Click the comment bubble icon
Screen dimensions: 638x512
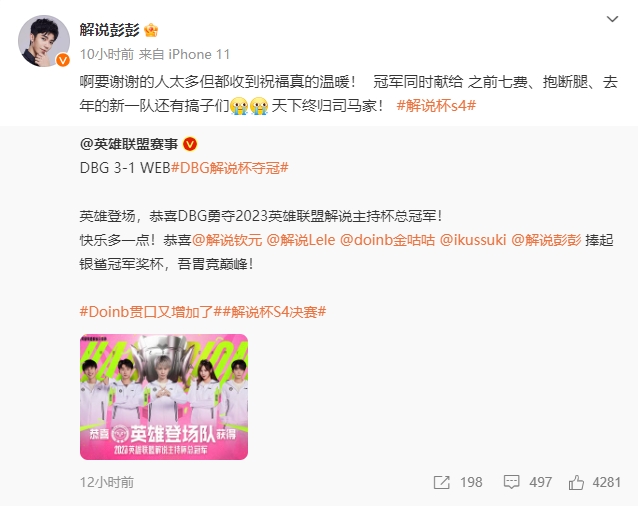(x=511, y=482)
